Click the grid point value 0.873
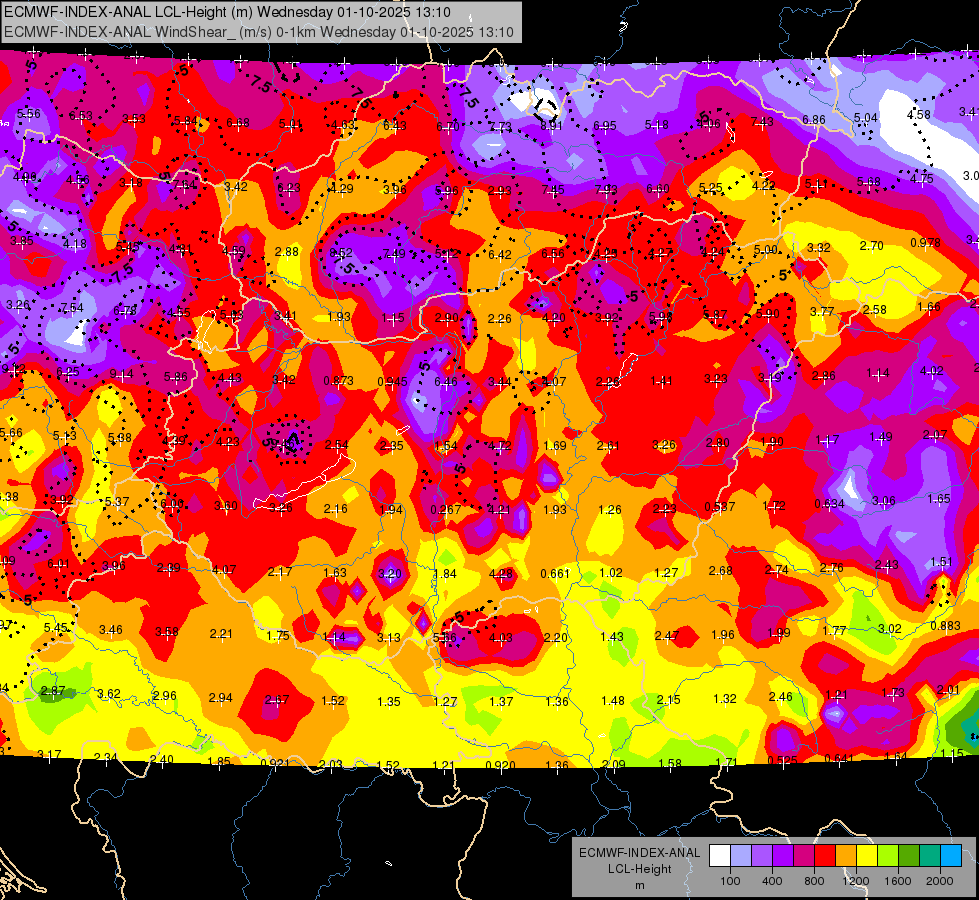This screenshot has width=979, height=900. tap(339, 380)
